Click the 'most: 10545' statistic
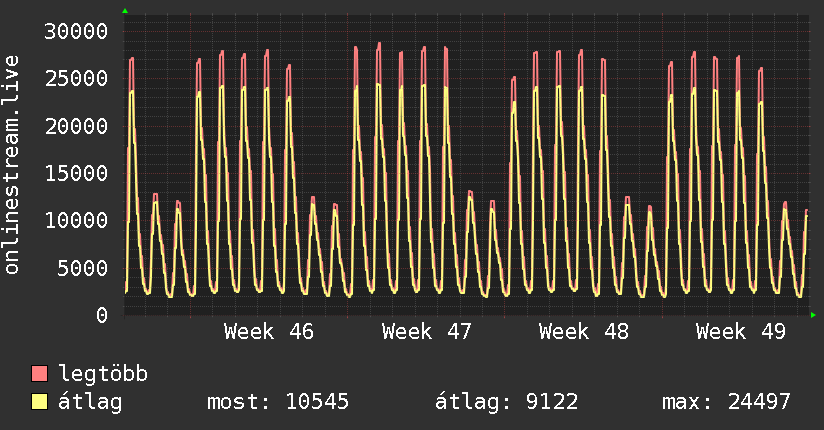The image size is (824, 430). pyautogui.click(x=277, y=402)
